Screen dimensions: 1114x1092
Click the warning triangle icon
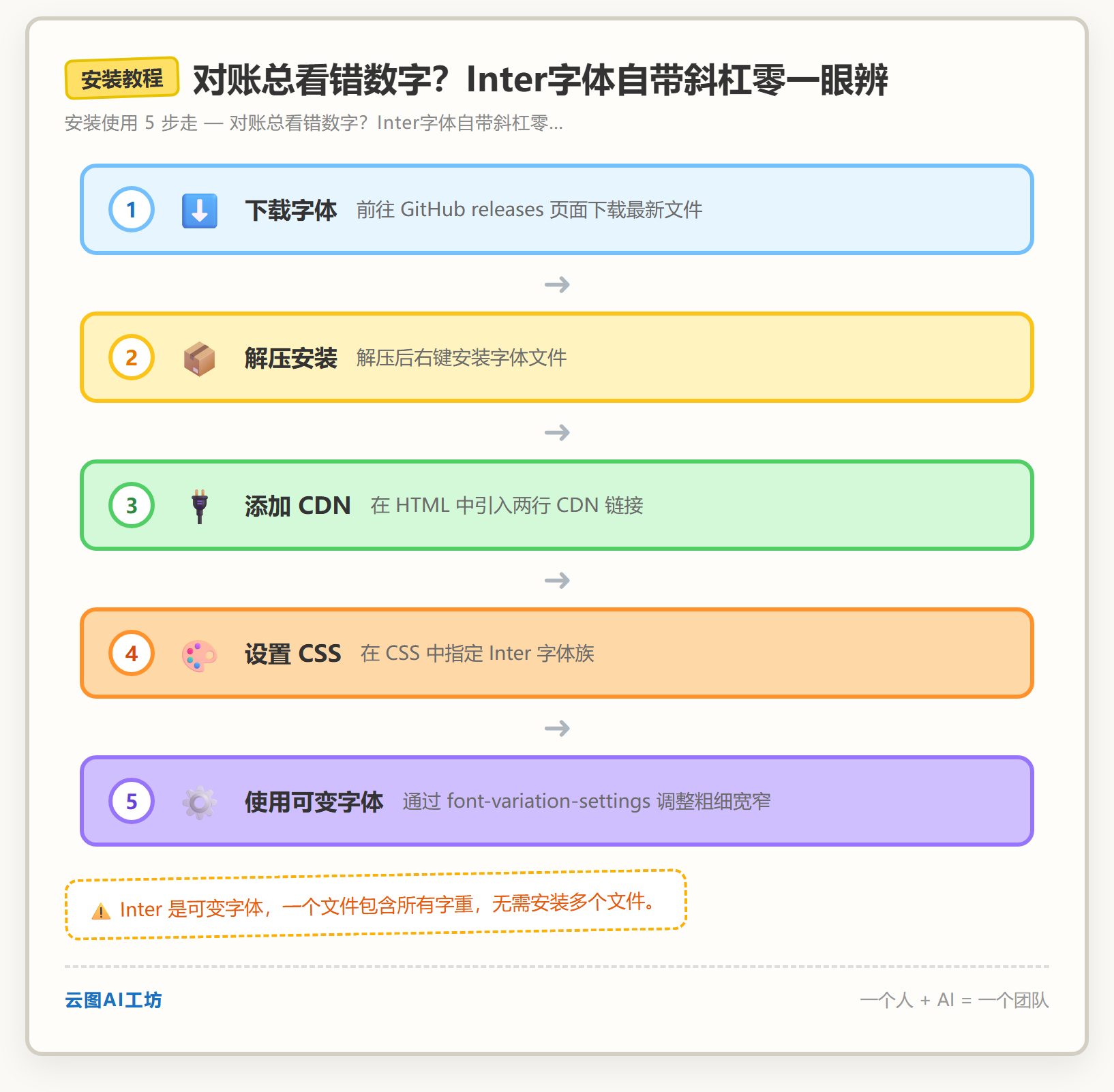pyautogui.click(x=101, y=911)
